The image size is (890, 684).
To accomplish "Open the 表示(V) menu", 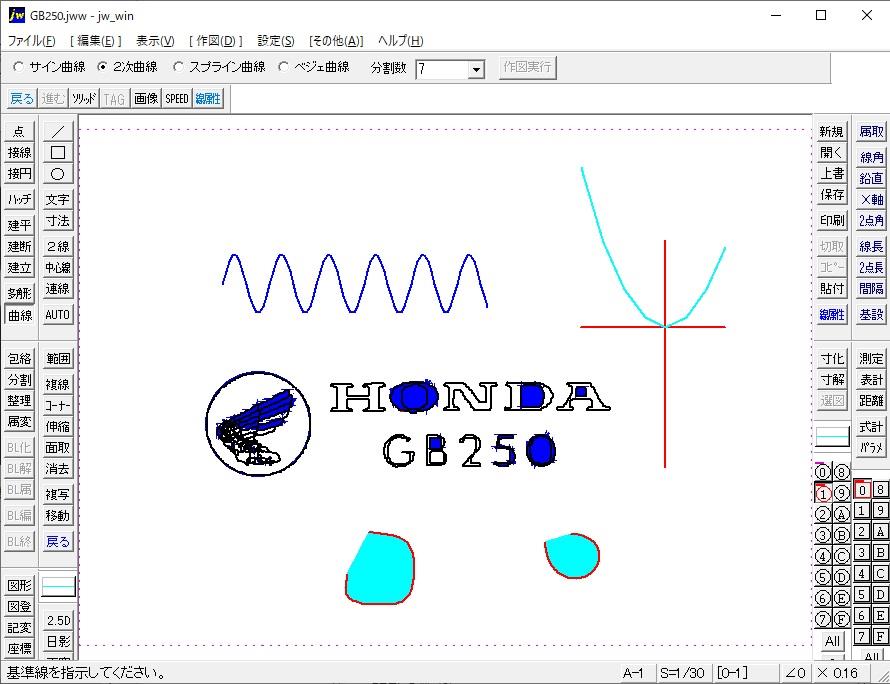I will tap(155, 41).
